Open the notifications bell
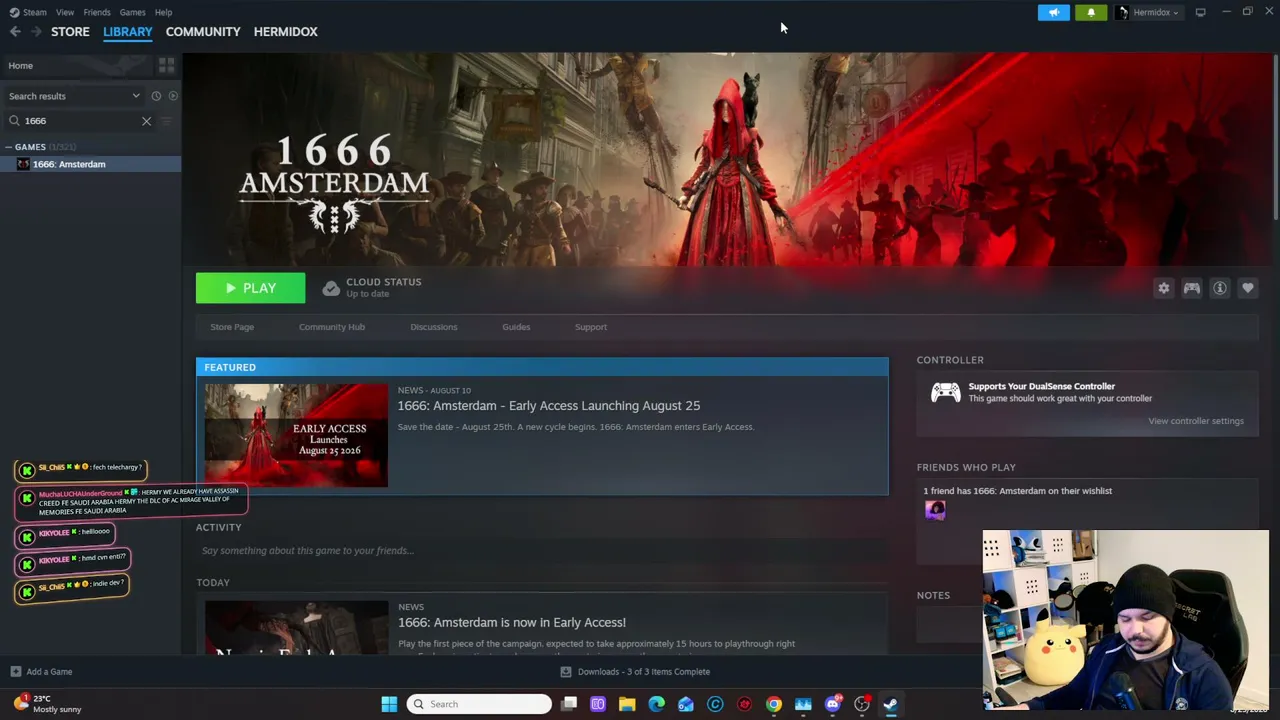This screenshot has width=1280, height=720. coord(1091,12)
